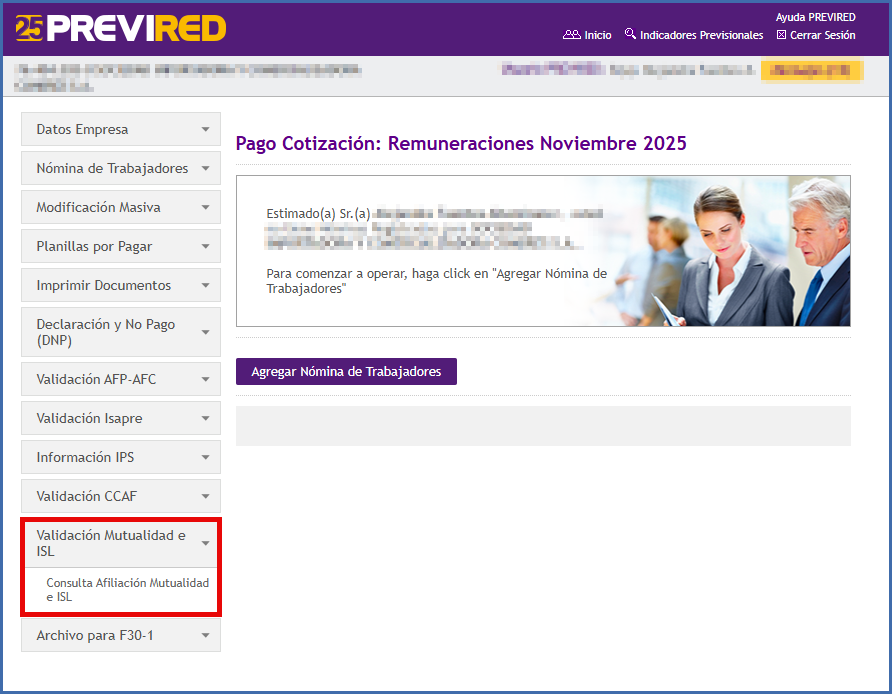The width and height of the screenshot is (892, 694).
Task: Expand arrow on Planillas por Pagar
Action: click(x=205, y=246)
